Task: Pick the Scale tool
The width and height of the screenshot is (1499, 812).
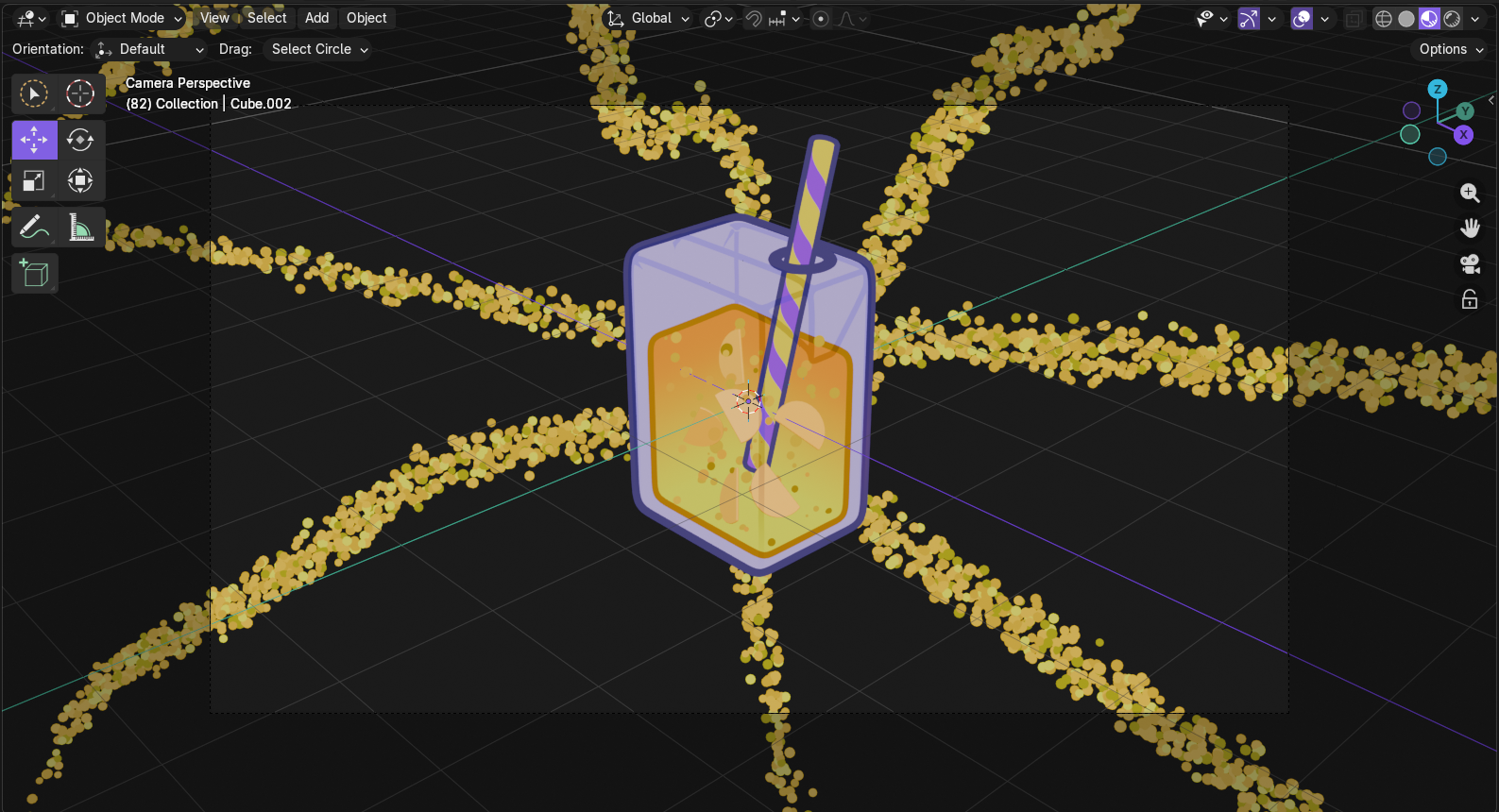Action: point(34,180)
